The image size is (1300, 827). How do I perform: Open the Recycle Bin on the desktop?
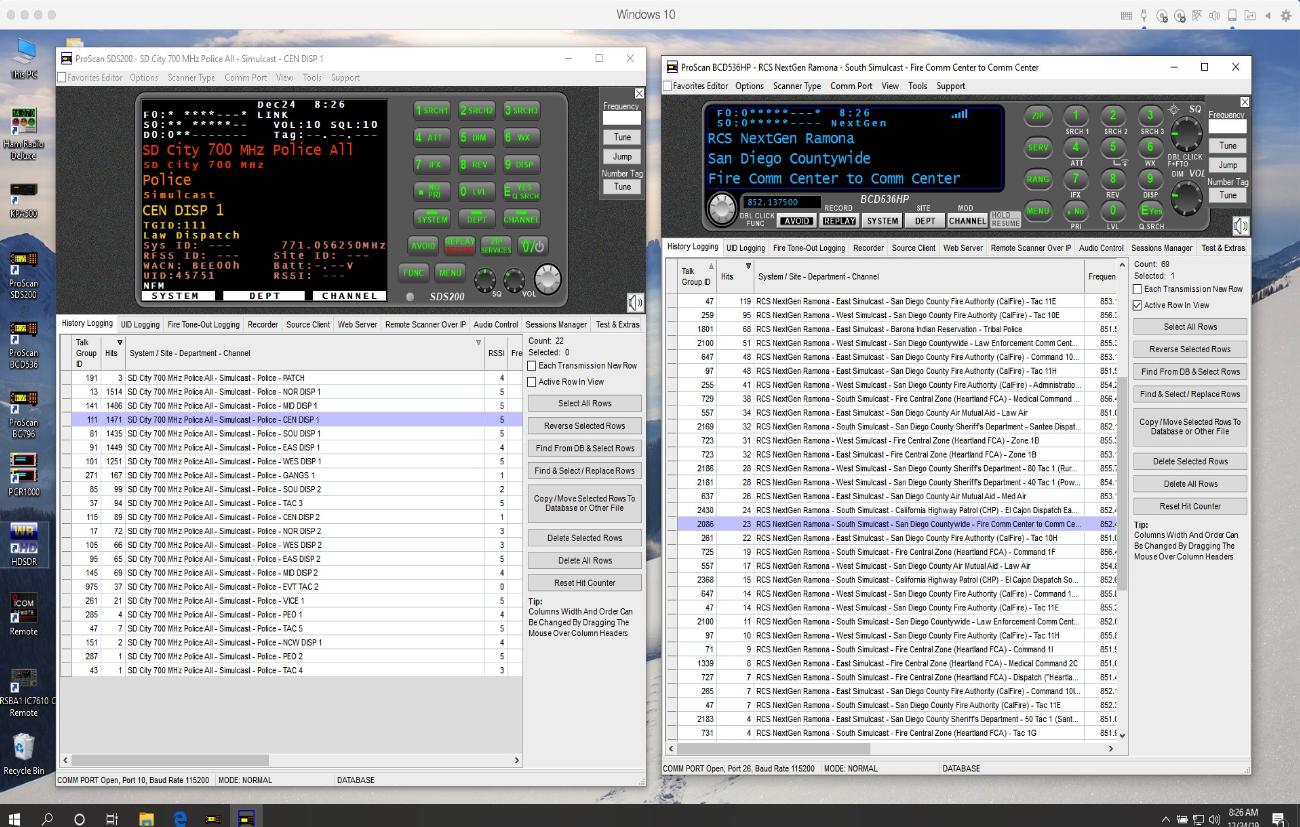pos(23,755)
